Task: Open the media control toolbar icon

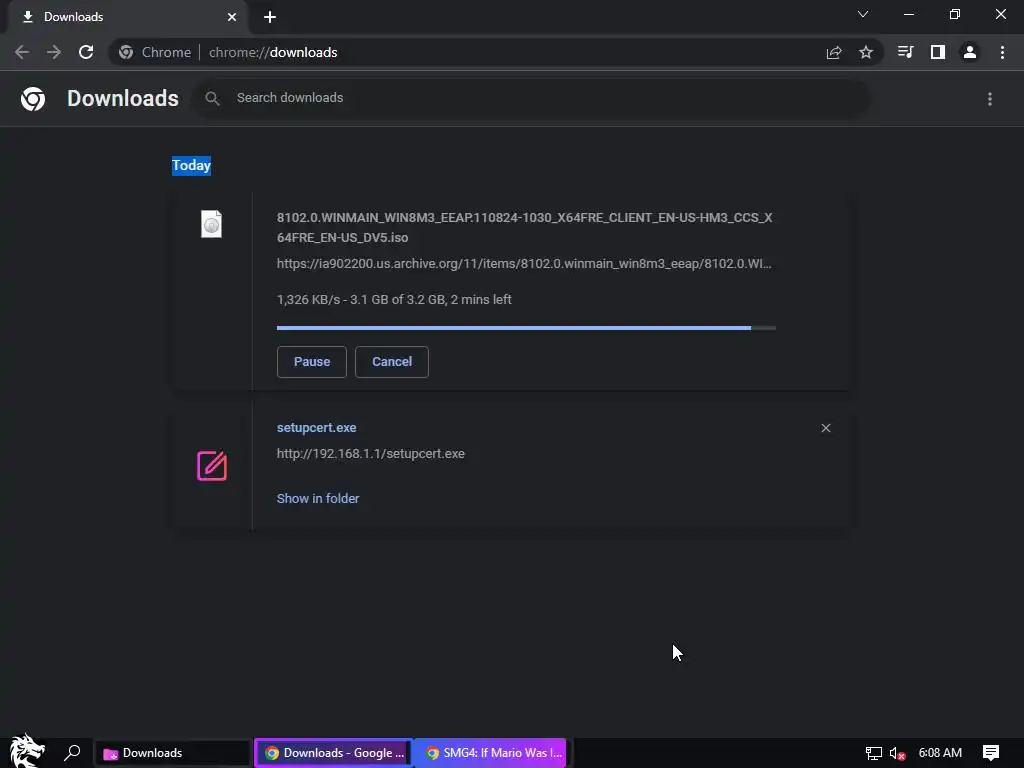Action: tap(905, 52)
